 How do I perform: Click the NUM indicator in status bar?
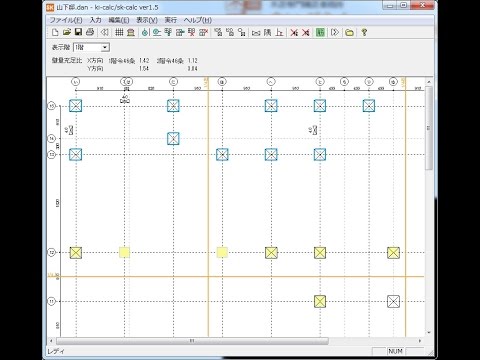[395, 351]
